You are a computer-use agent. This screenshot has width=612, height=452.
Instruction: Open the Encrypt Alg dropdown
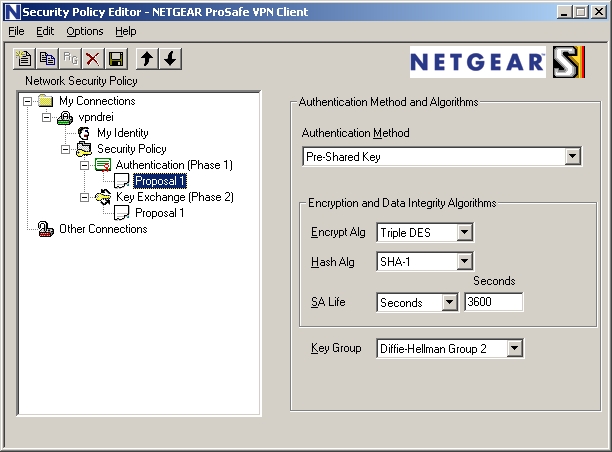point(464,233)
